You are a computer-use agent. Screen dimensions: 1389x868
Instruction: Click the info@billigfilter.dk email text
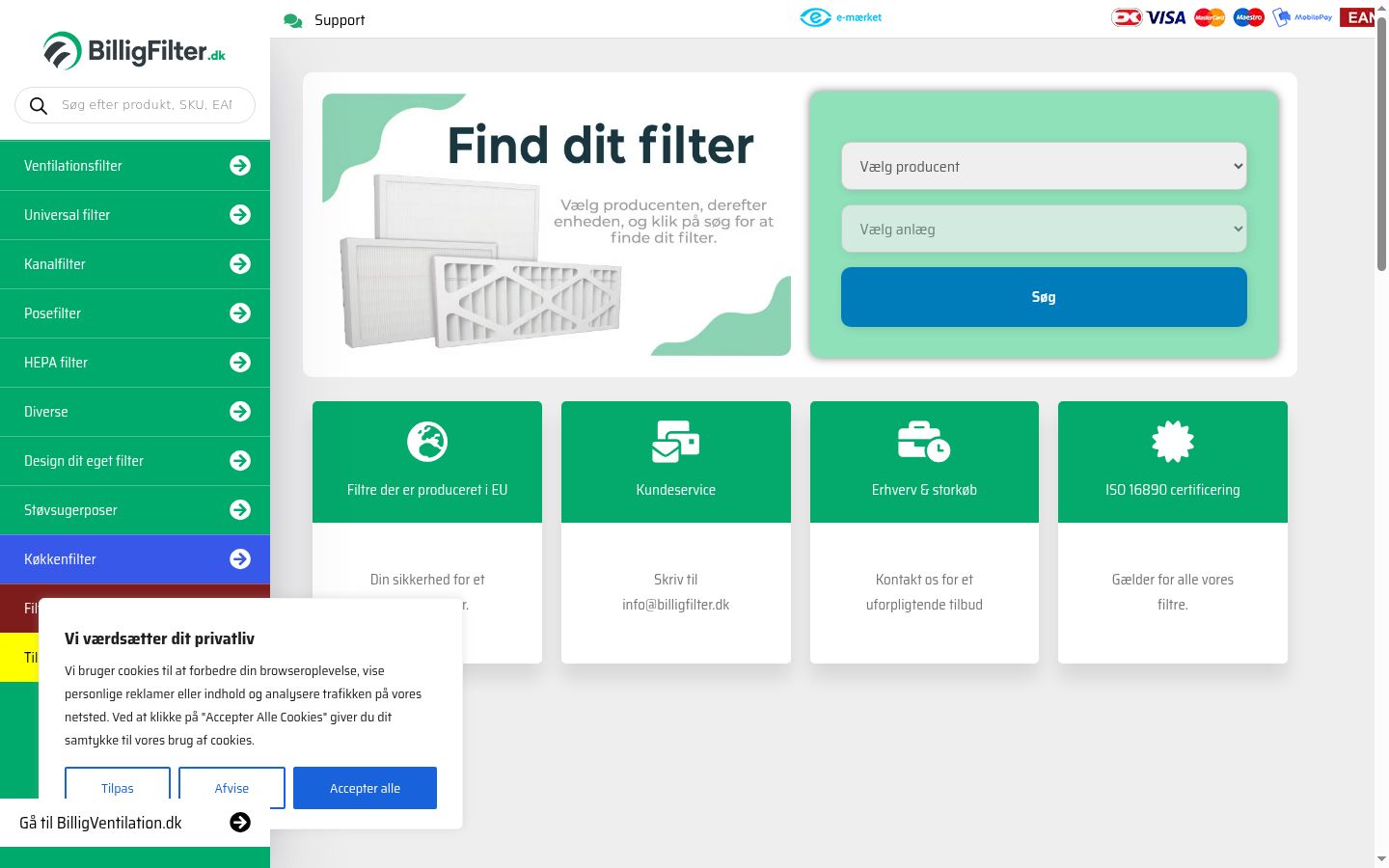click(x=676, y=605)
